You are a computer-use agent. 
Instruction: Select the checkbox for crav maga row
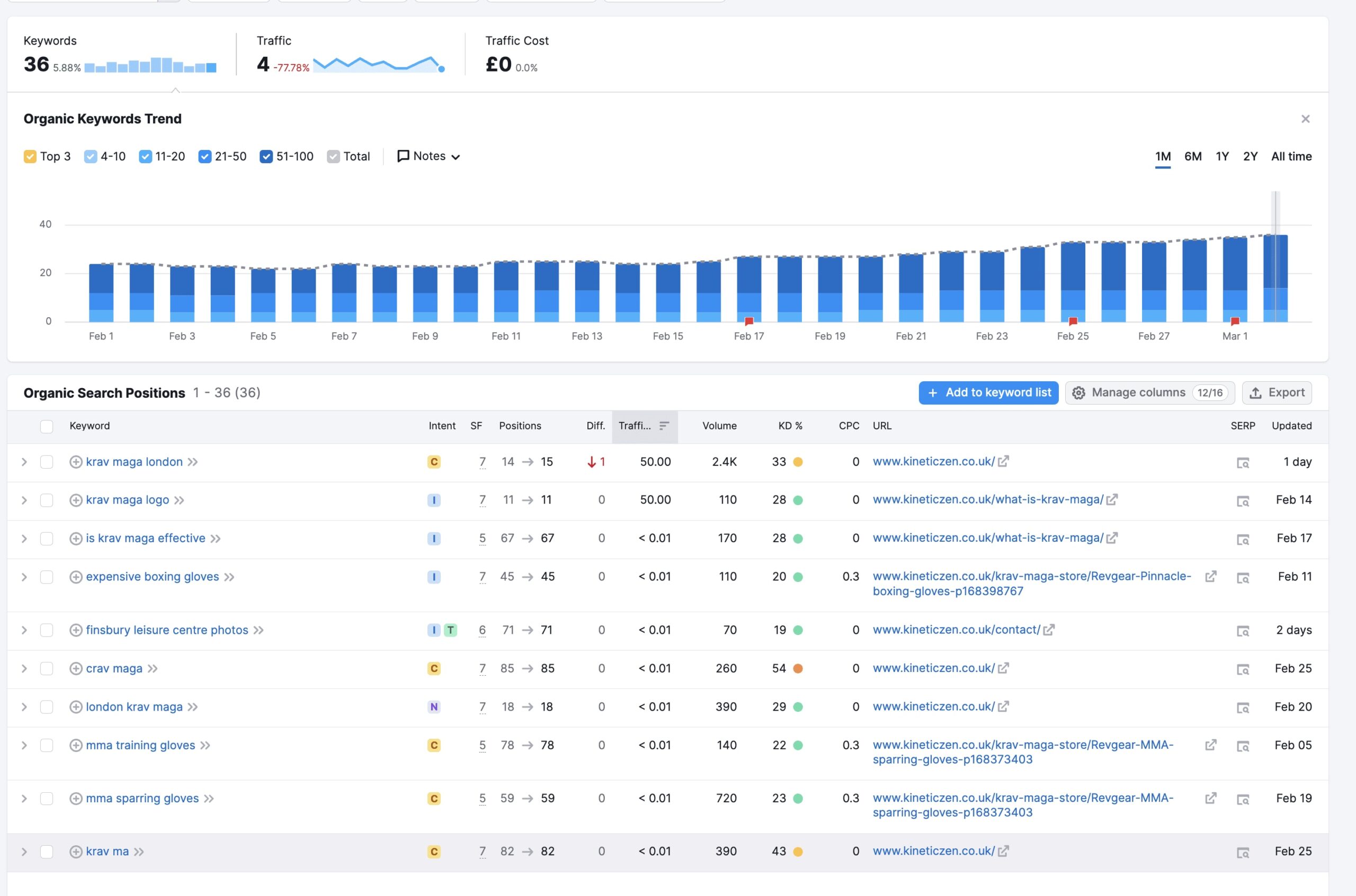tap(46, 668)
